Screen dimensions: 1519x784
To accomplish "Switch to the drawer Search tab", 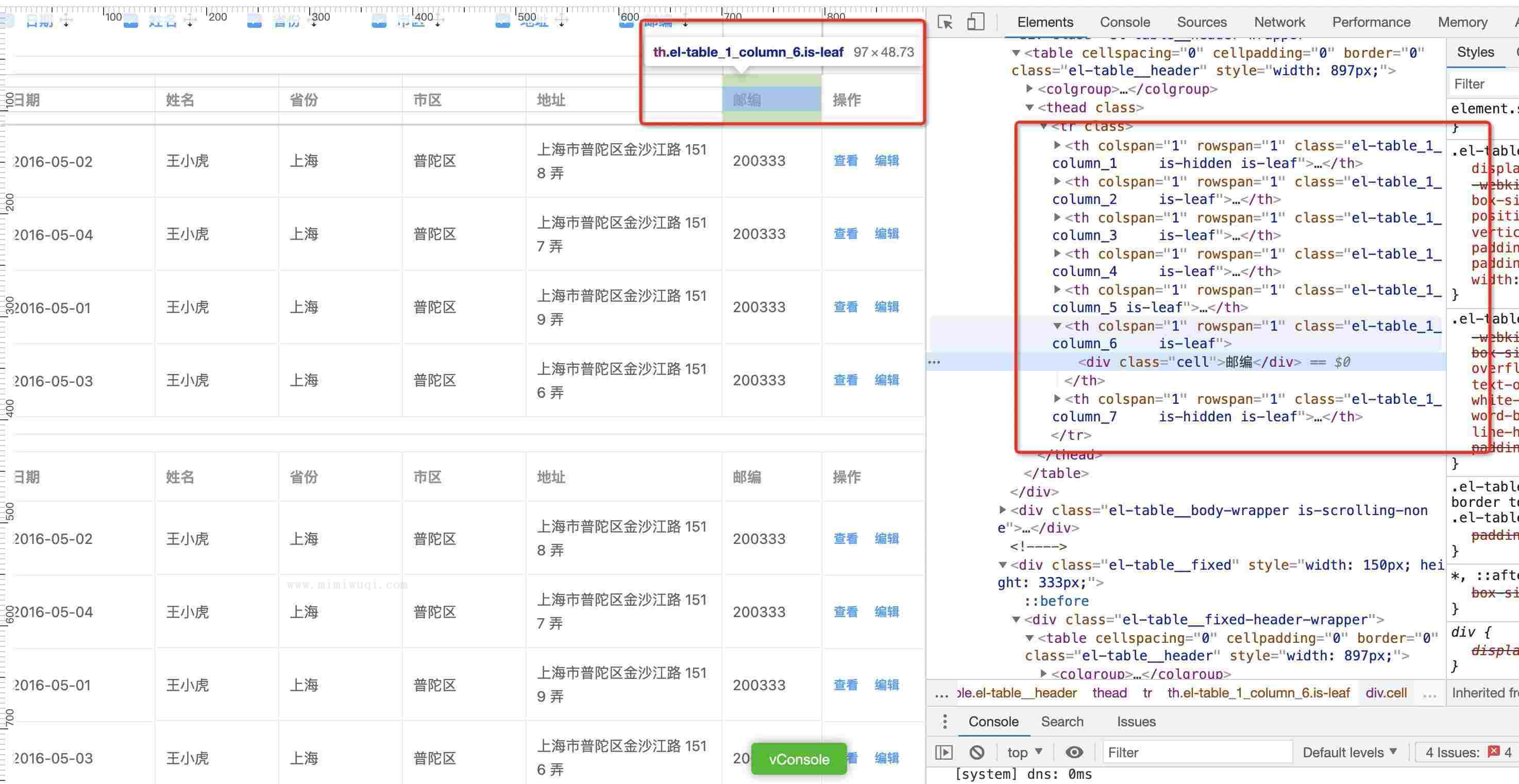I will click(1062, 722).
